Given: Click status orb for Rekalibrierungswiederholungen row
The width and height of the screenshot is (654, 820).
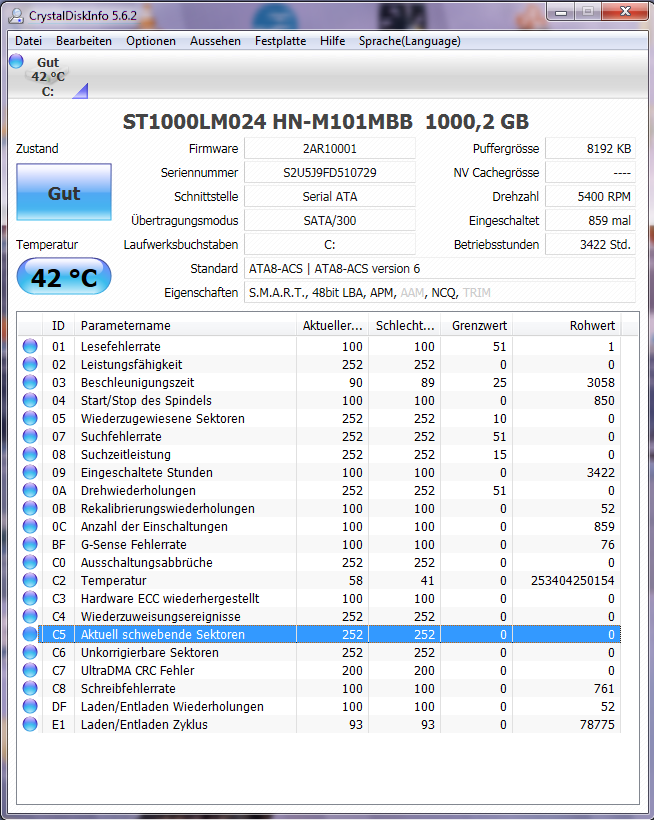Looking at the screenshot, I should coord(30,508).
